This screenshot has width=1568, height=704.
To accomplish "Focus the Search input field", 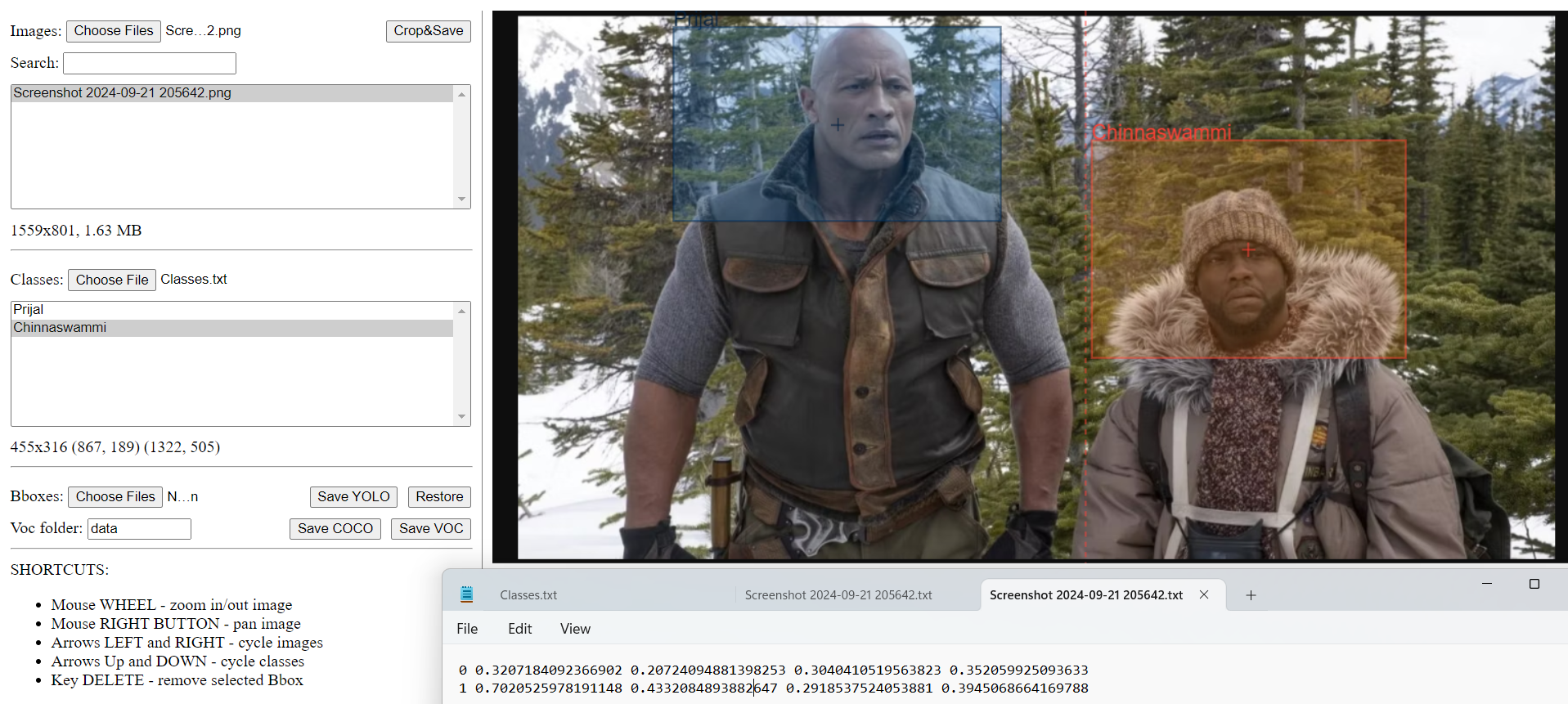I will tap(150, 63).
